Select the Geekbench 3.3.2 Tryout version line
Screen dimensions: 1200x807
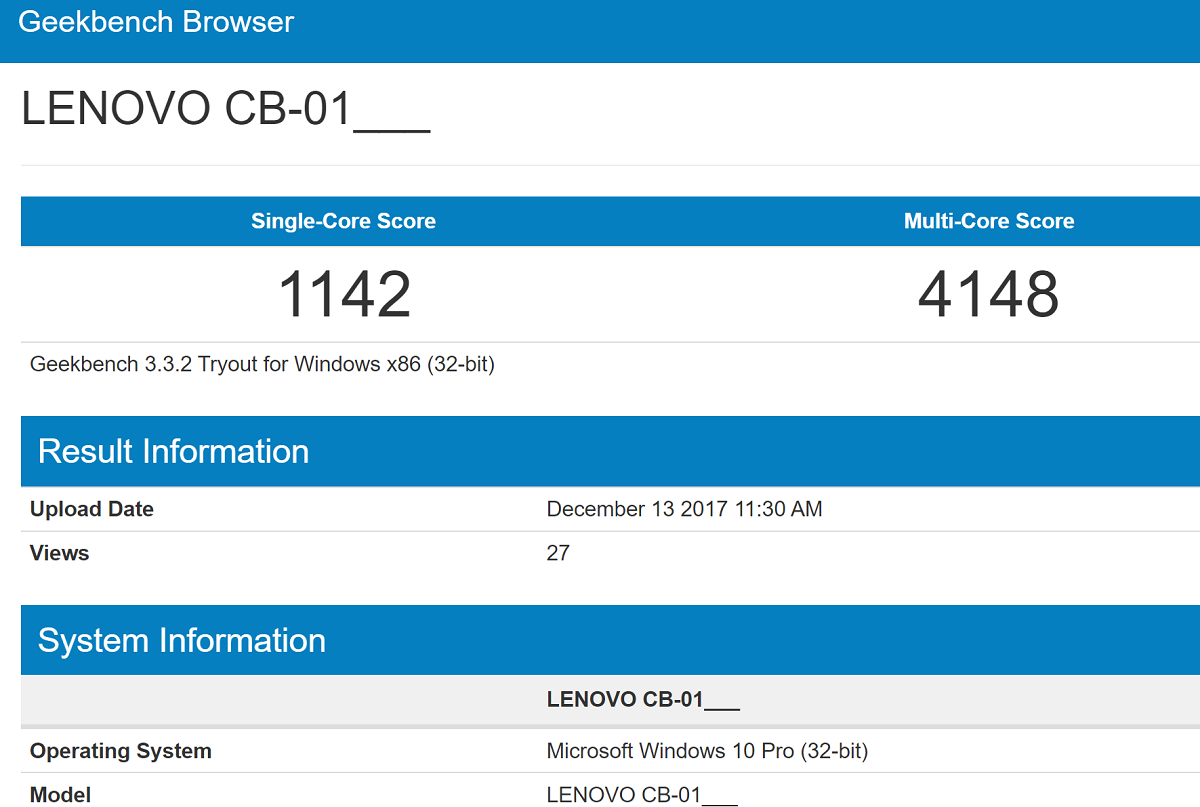263,364
